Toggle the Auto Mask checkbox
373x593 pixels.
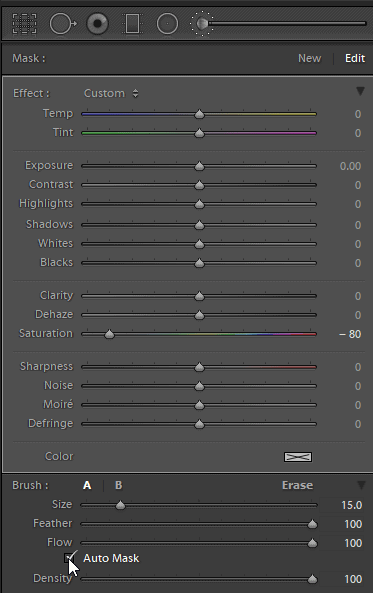69,558
